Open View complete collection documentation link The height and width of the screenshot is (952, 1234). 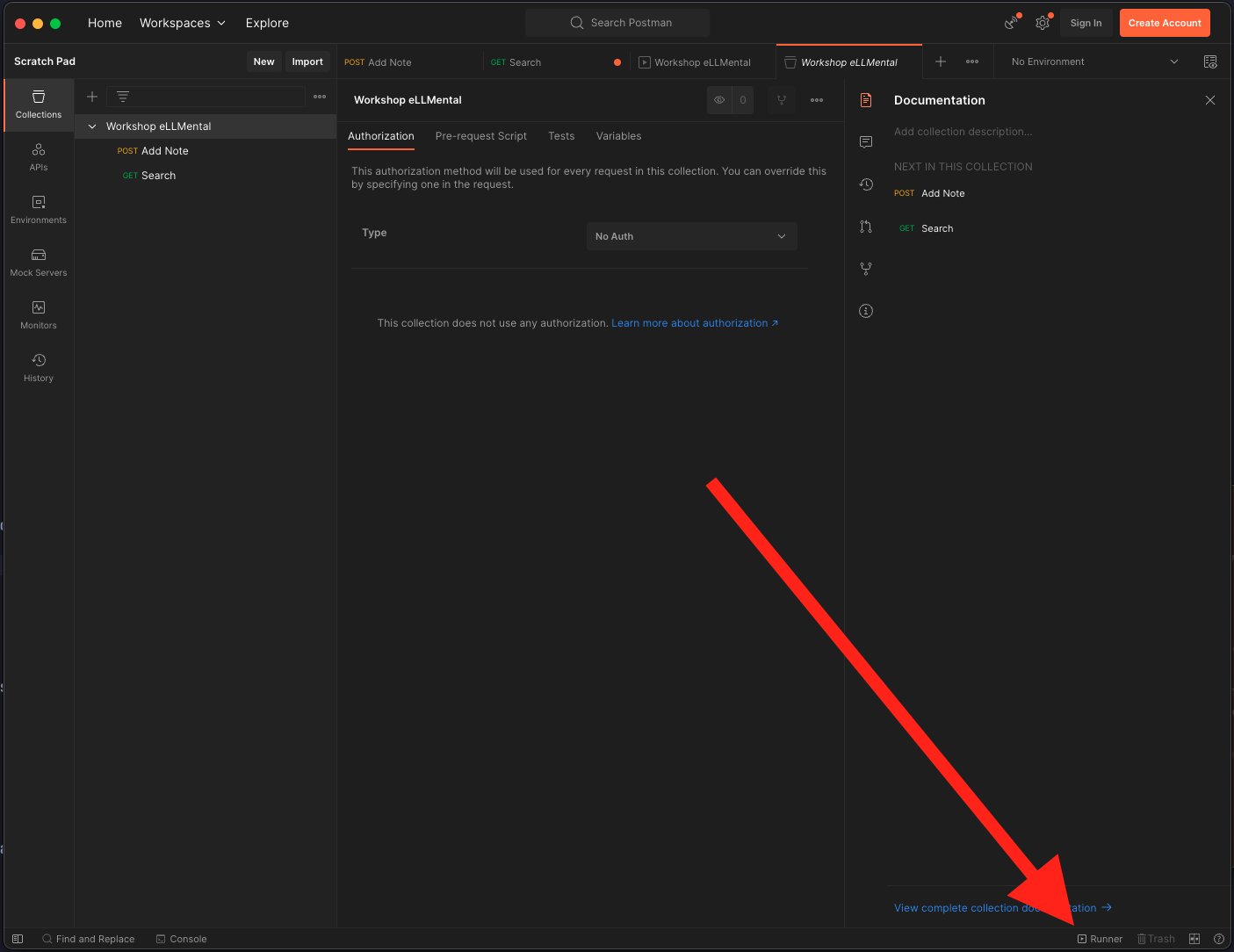coord(1003,908)
